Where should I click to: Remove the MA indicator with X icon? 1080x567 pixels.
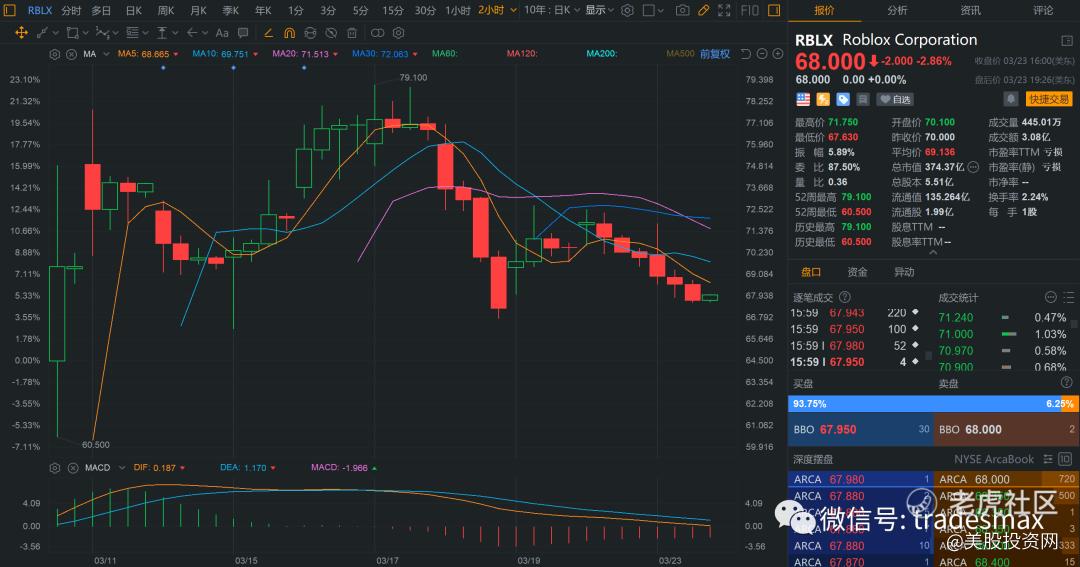[x=72, y=54]
